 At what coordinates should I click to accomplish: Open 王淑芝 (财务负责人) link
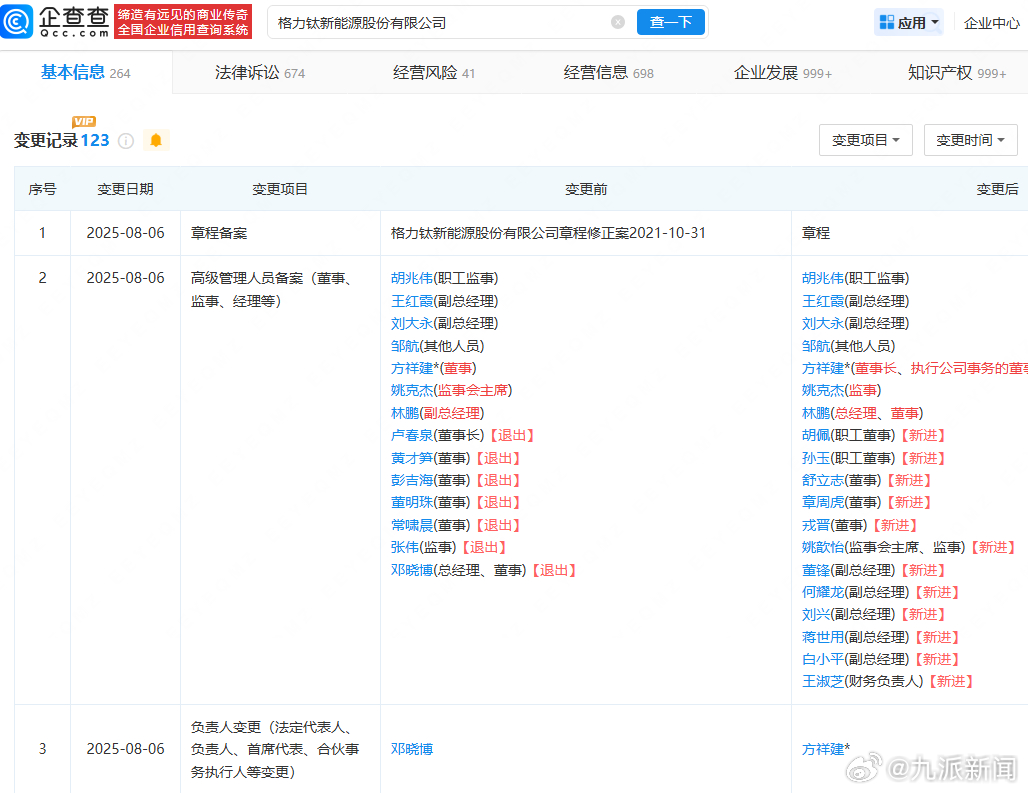(x=823, y=682)
